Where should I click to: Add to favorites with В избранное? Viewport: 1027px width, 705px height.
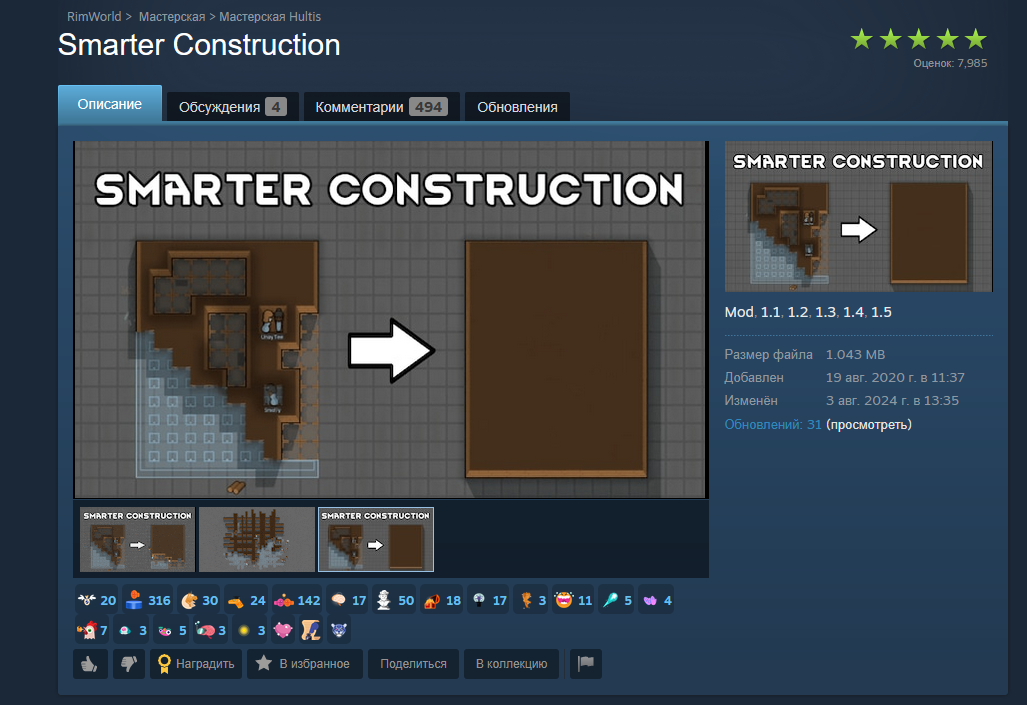point(305,664)
